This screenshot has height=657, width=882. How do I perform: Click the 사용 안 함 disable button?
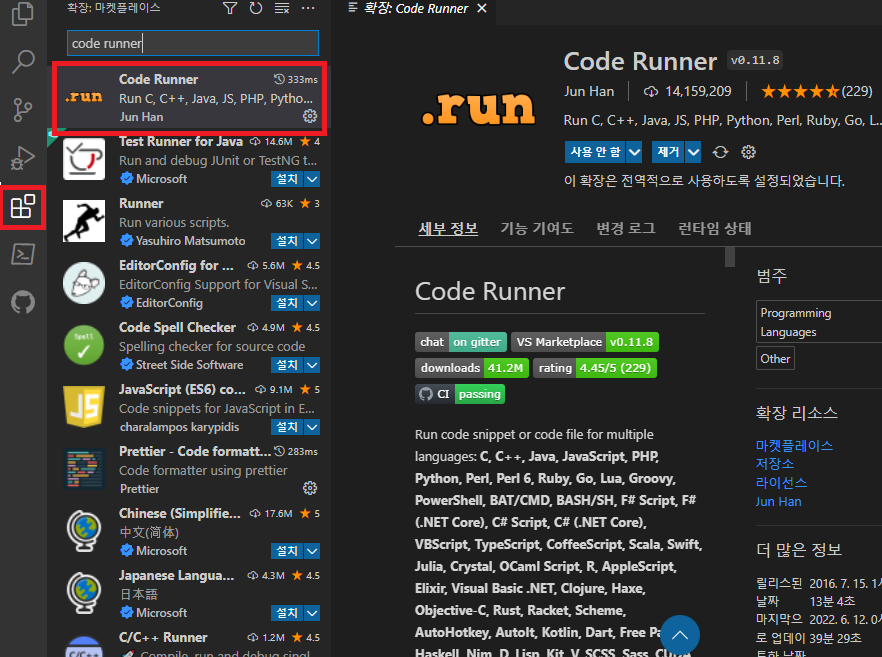(x=595, y=152)
